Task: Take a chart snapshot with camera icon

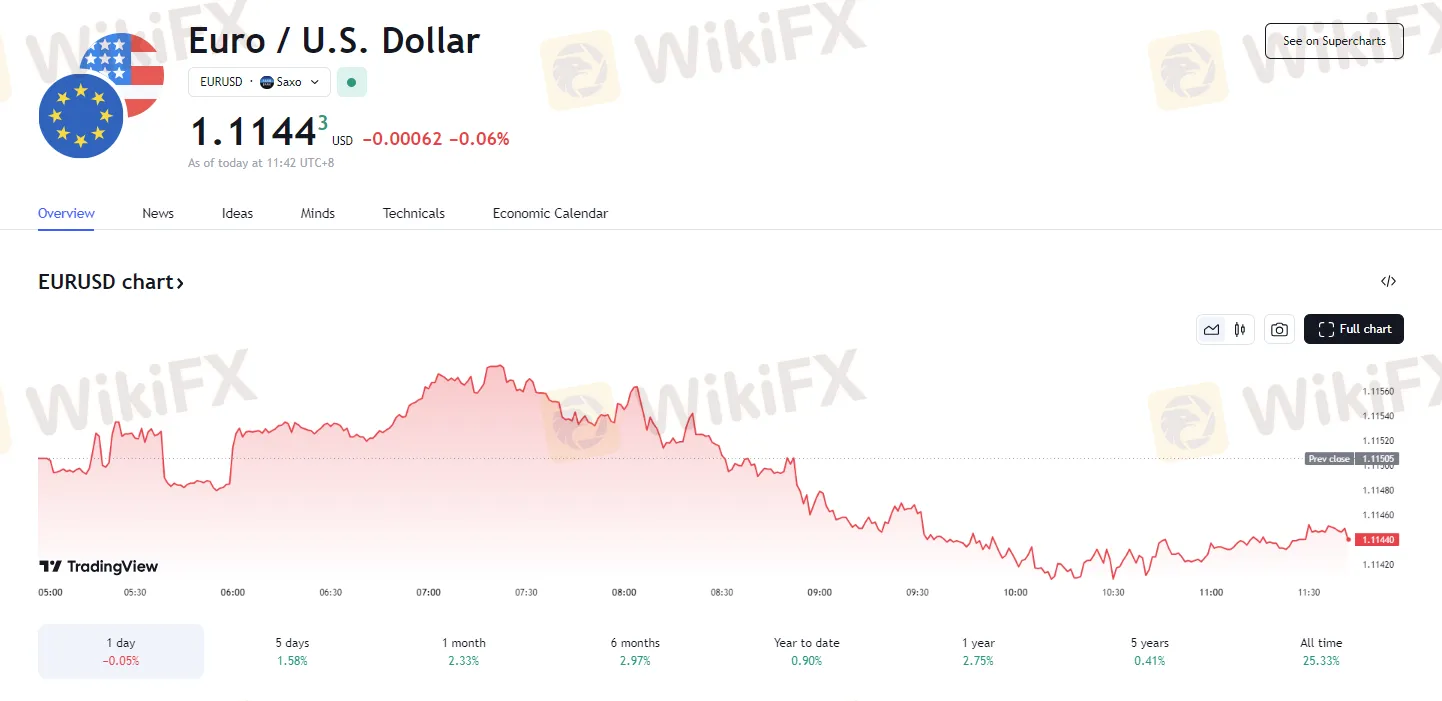Action: pyautogui.click(x=1279, y=329)
